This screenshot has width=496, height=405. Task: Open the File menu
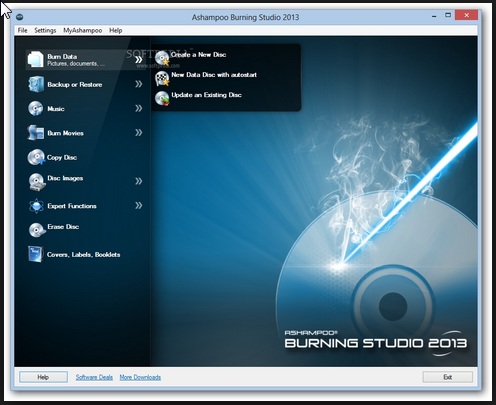click(22, 30)
